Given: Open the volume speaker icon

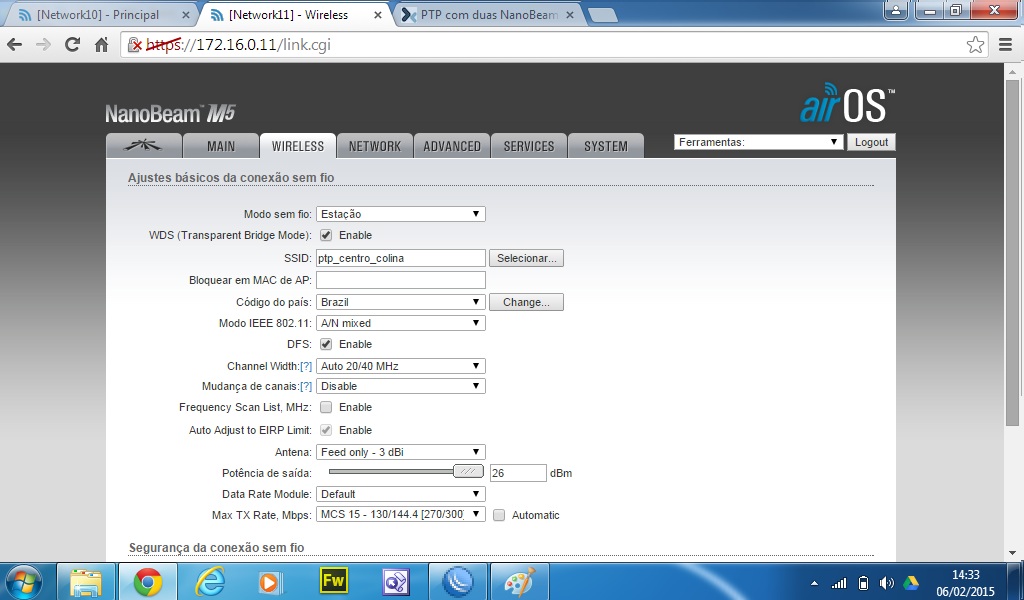Looking at the screenshot, I should click(x=886, y=583).
